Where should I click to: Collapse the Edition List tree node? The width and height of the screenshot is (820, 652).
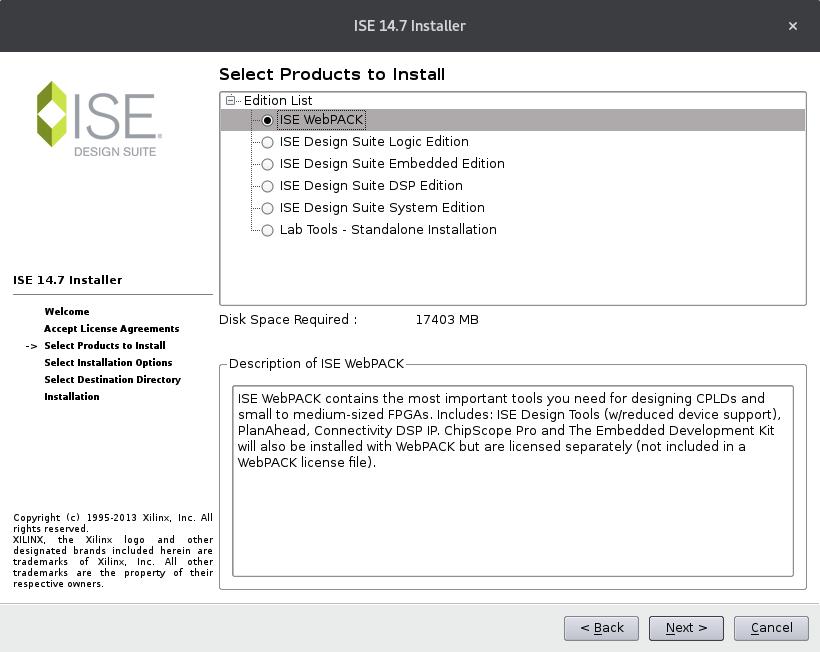click(x=230, y=100)
